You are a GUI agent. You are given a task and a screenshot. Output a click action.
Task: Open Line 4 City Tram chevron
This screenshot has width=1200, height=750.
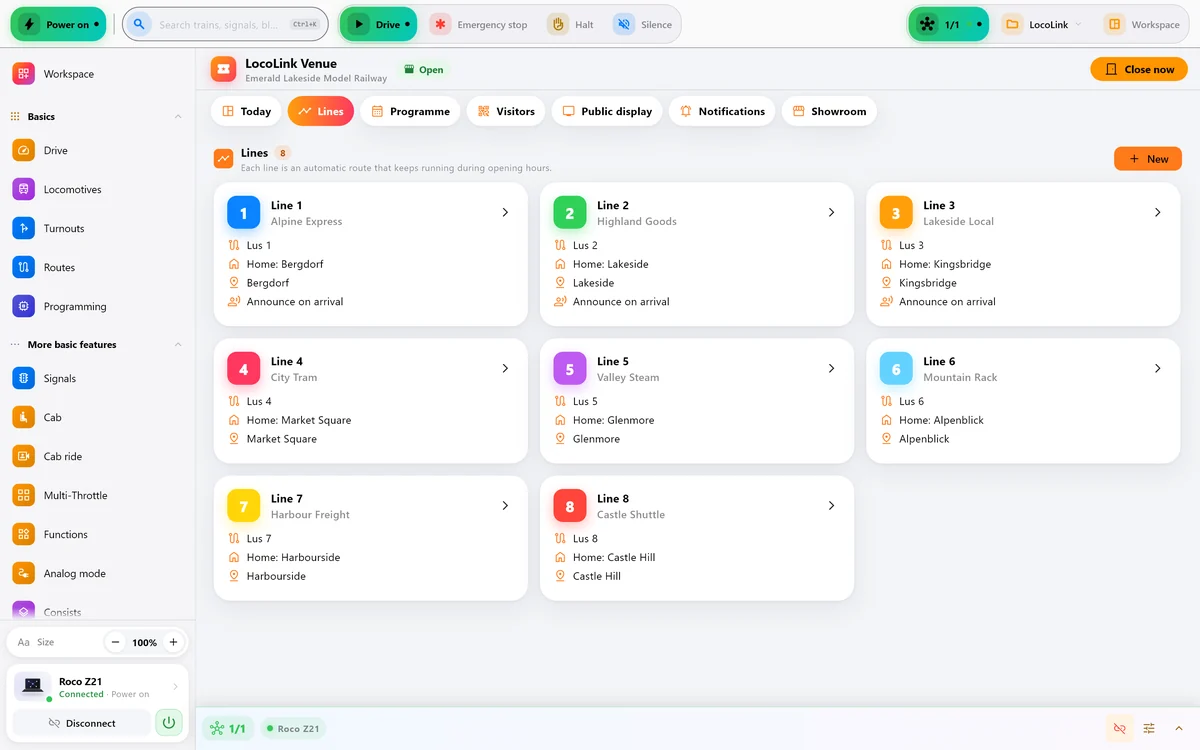[505, 368]
